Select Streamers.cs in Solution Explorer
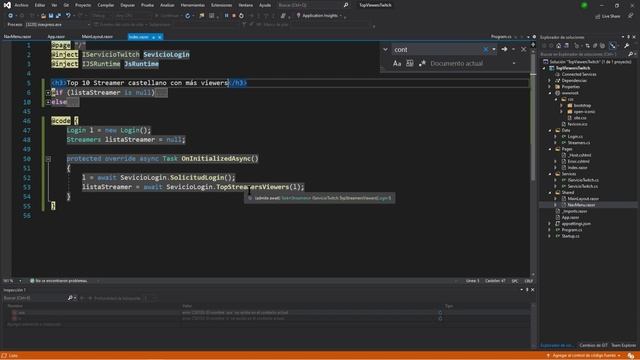 (578, 143)
